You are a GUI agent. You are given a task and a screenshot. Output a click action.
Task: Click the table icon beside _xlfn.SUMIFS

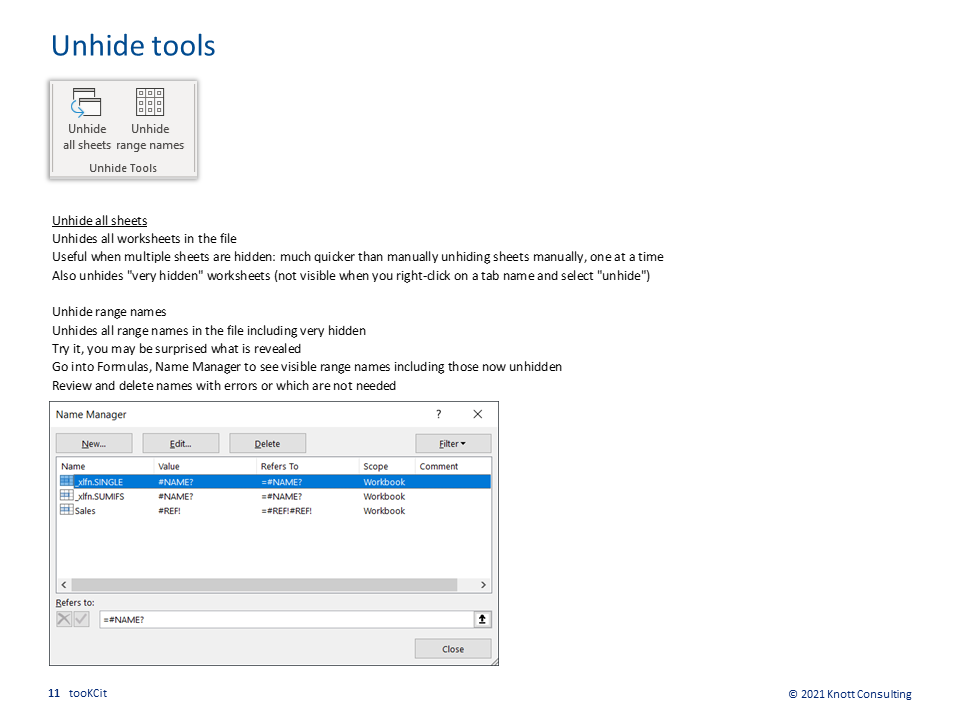click(x=67, y=495)
